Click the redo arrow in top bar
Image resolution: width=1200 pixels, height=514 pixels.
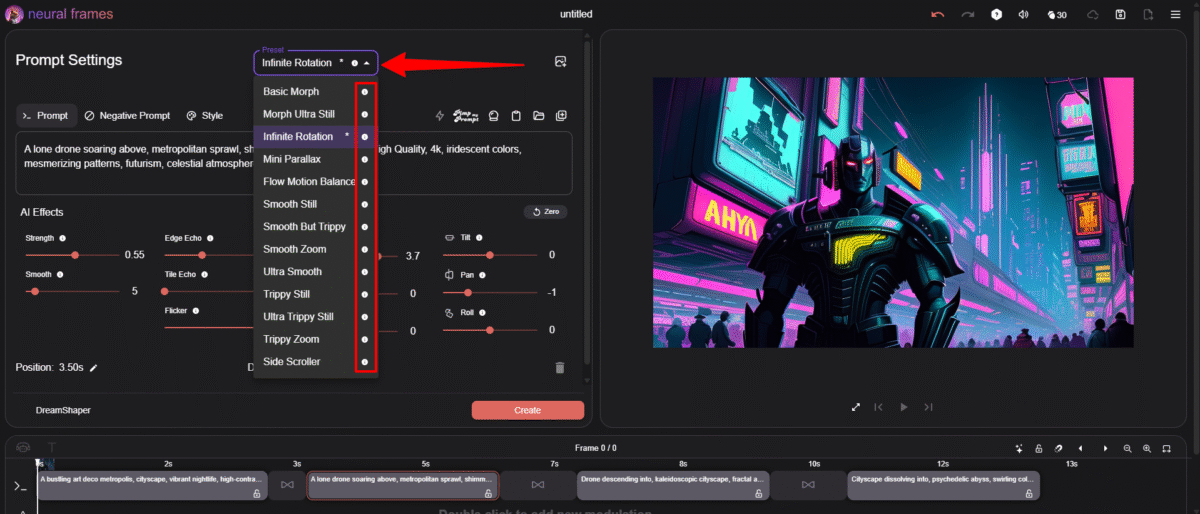967,15
